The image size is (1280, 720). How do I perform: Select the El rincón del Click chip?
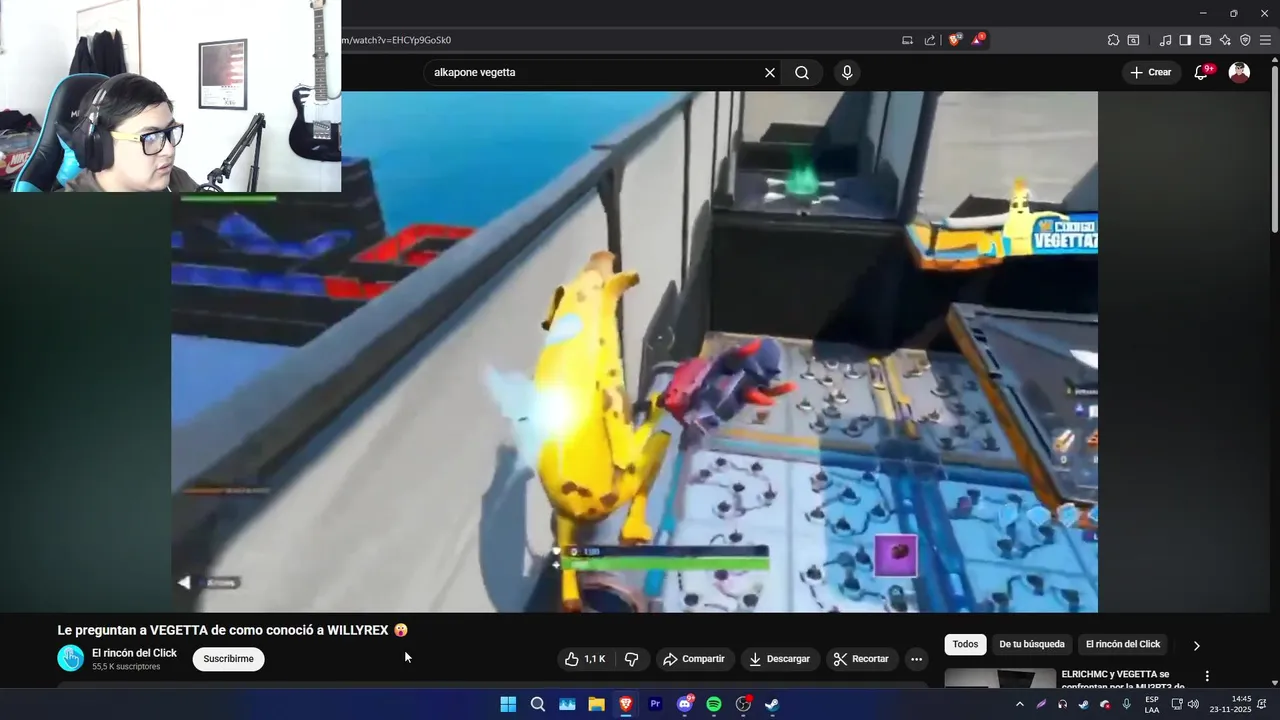(1123, 644)
